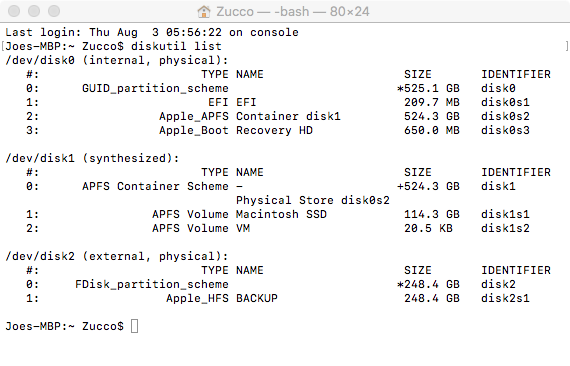Click the 'Container disk1' name text
This screenshot has width=570, height=366.
click(x=288, y=116)
